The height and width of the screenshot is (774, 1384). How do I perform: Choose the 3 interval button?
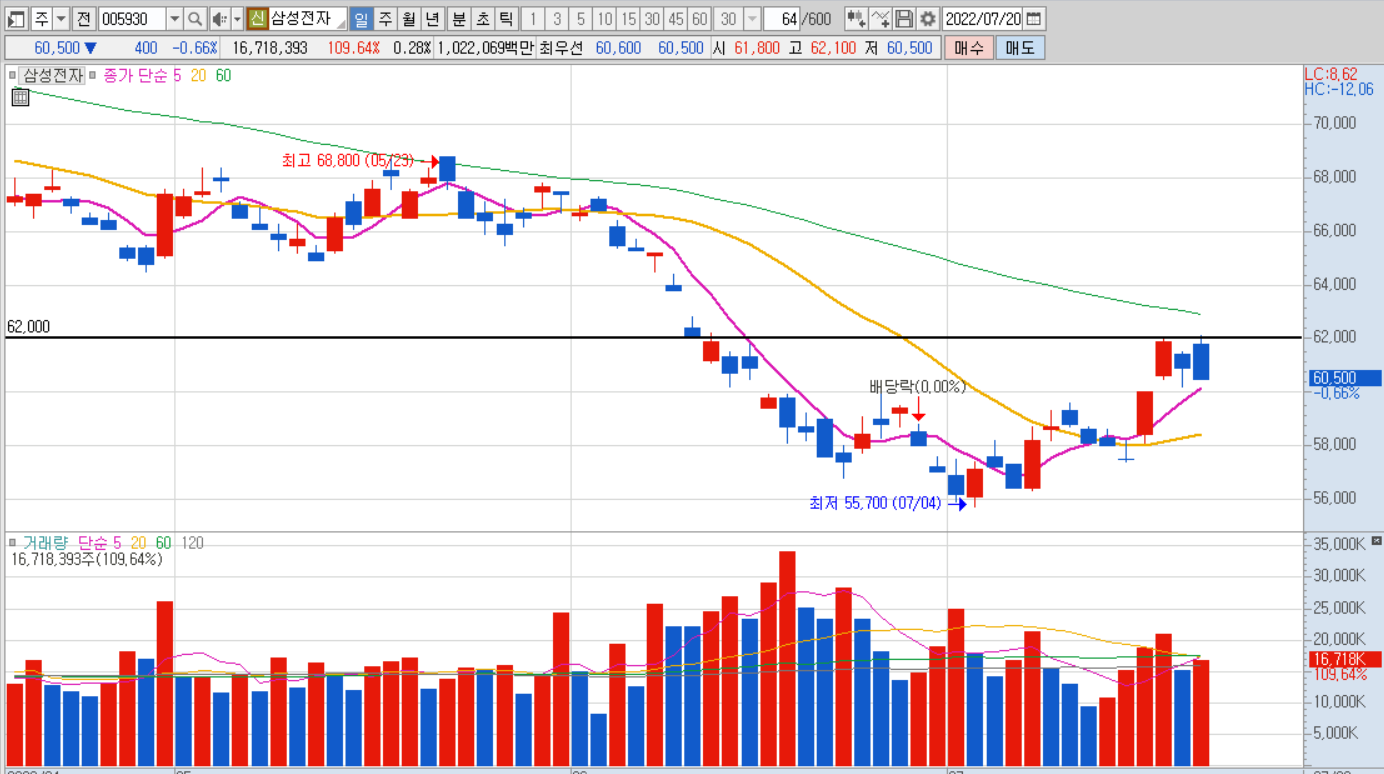[557, 19]
